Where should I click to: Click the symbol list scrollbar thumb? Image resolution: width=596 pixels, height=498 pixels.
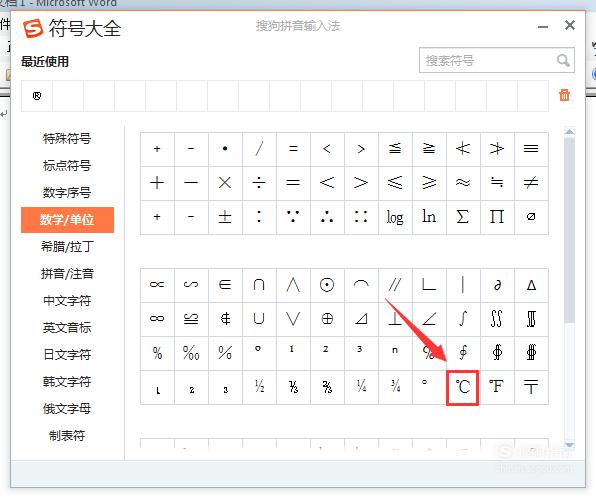pyautogui.click(x=569, y=230)
